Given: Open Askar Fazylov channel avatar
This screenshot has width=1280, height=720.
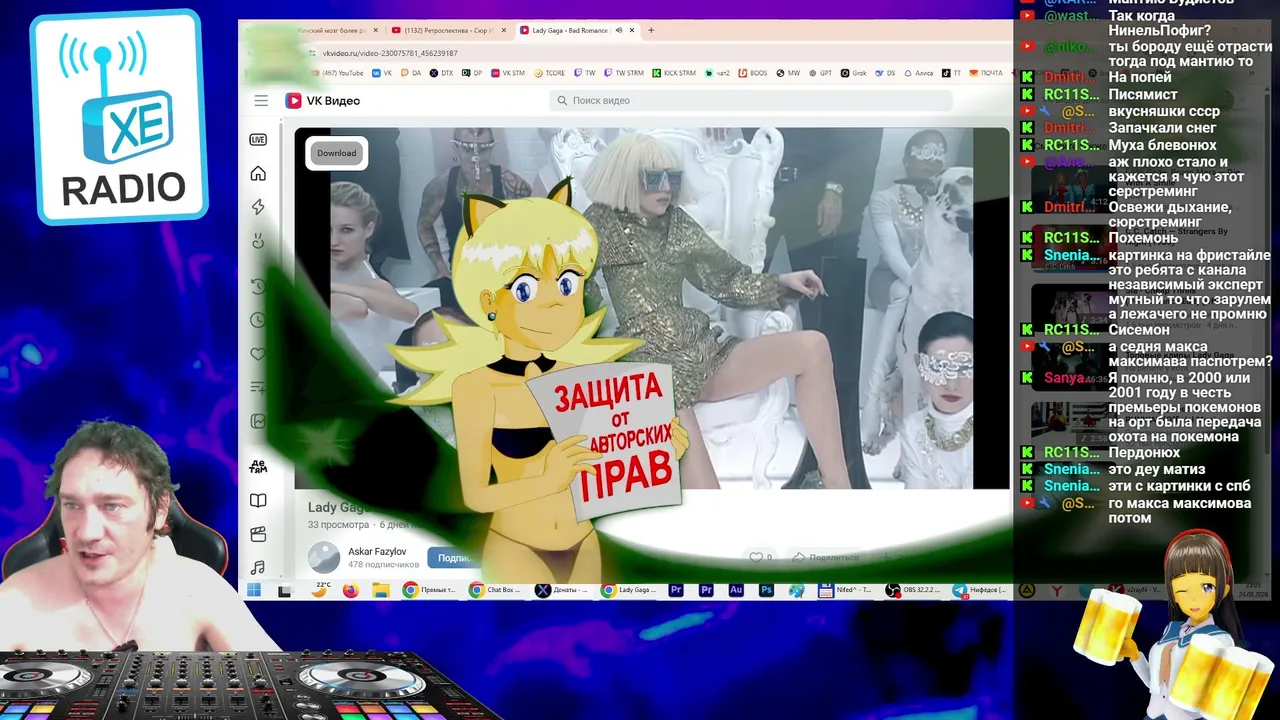Looking at the screenshot, I should 324,558.
